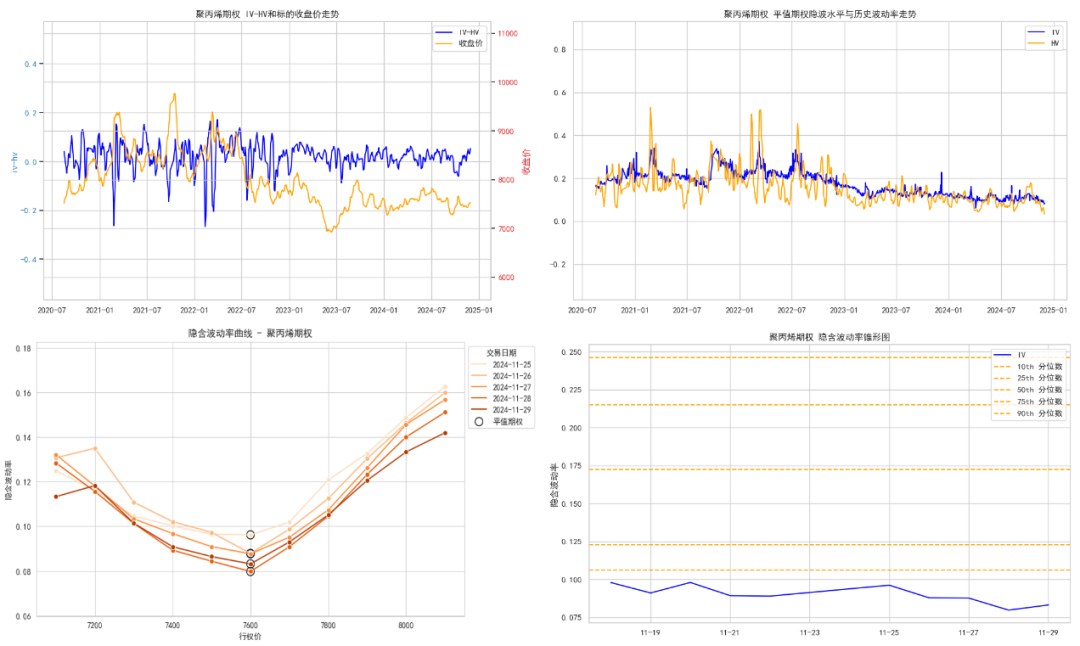Select legend entry 2024-11-25
Viewport: 1080px width, 646px height.
tap(501, 364)
